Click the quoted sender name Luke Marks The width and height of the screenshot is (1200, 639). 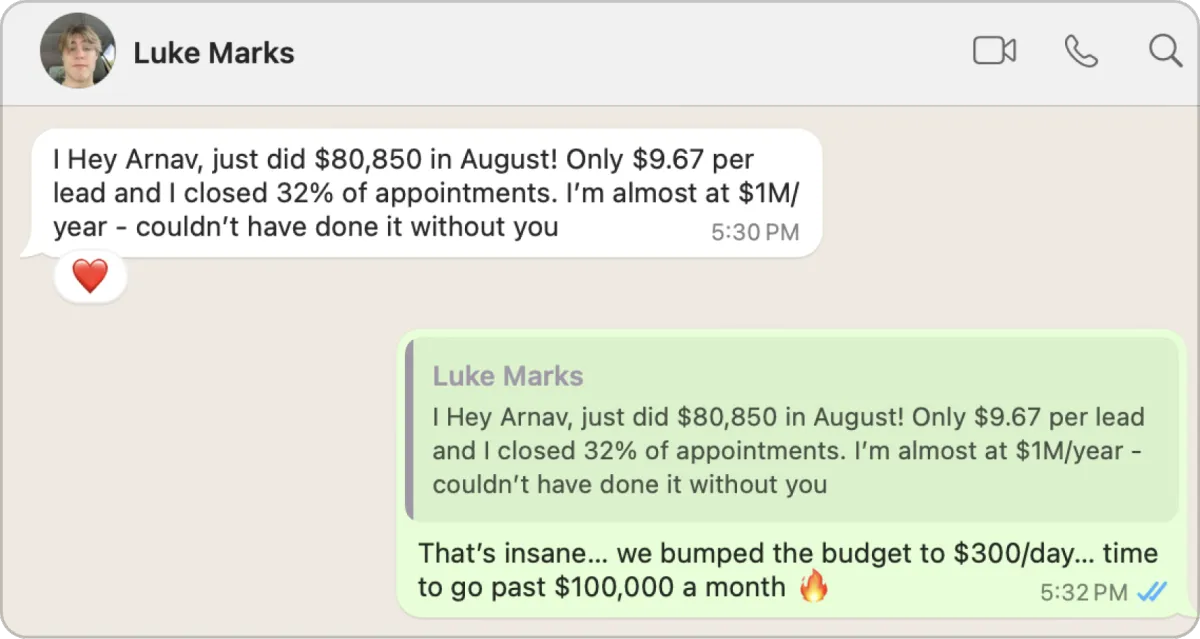(x=507, y=376)
